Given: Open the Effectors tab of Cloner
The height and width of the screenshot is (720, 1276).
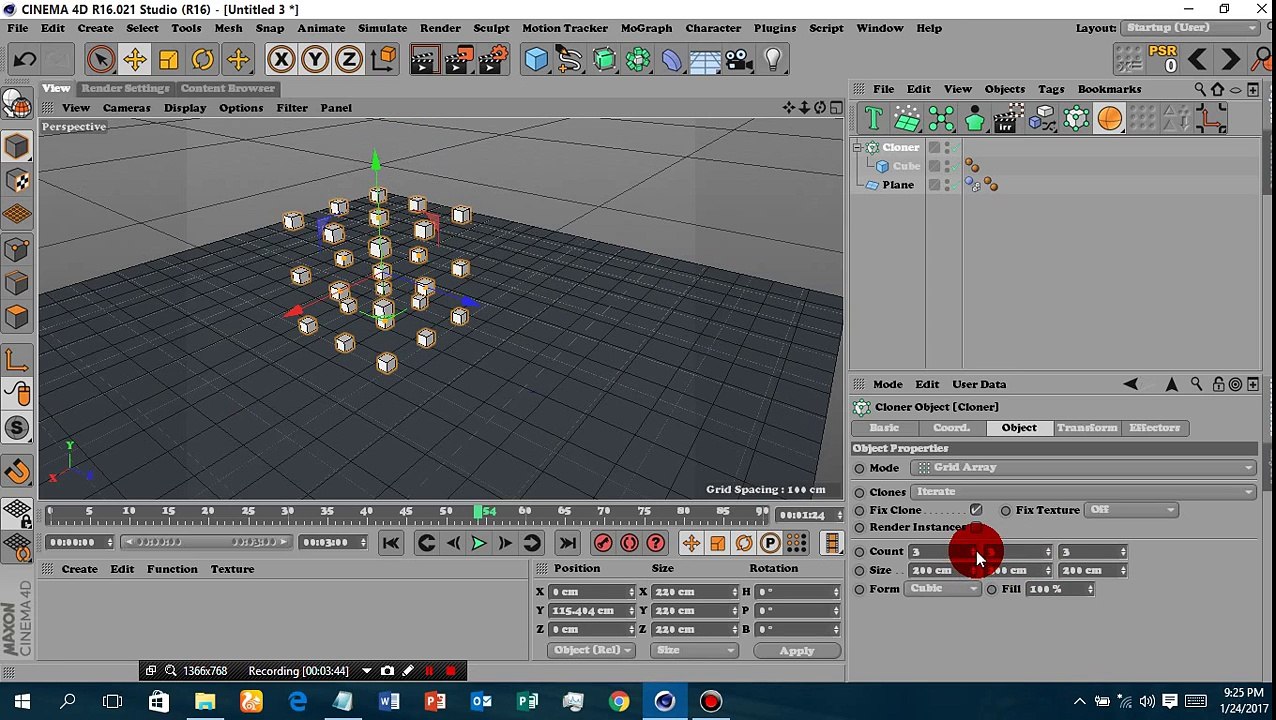Looking at the screenshot, I should tap(1154, 428).
